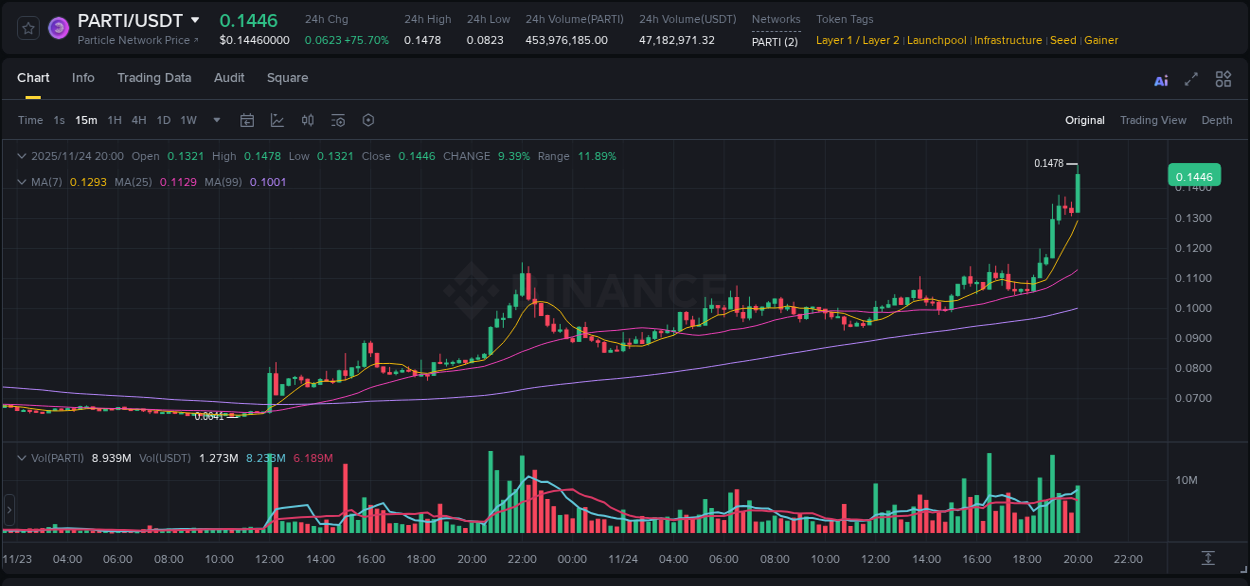Image resolution: width=1250 pixels, height=586 pixels.
Task: Open the Audit tab
Action: point(229,78)
